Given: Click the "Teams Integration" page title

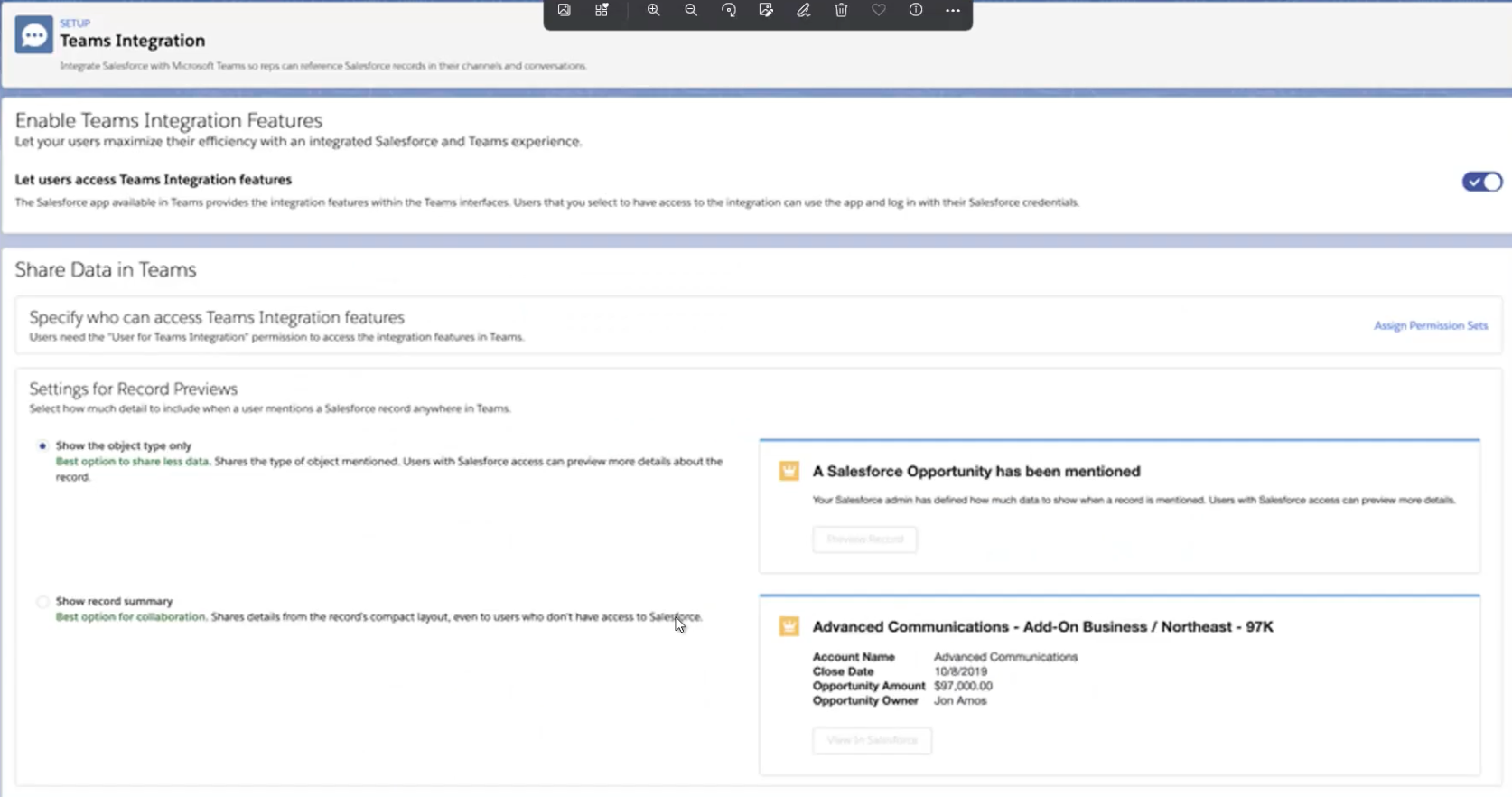Looking at the screenshot, I should point(133,41).
